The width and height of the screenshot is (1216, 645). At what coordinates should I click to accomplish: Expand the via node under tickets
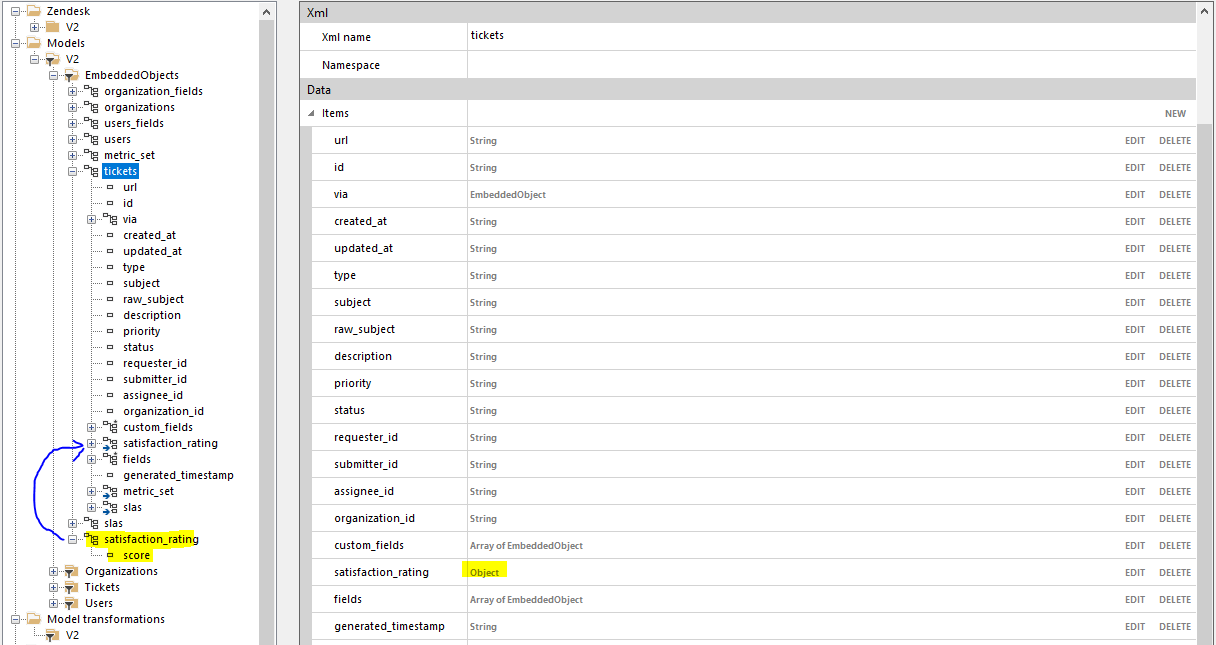91,219
